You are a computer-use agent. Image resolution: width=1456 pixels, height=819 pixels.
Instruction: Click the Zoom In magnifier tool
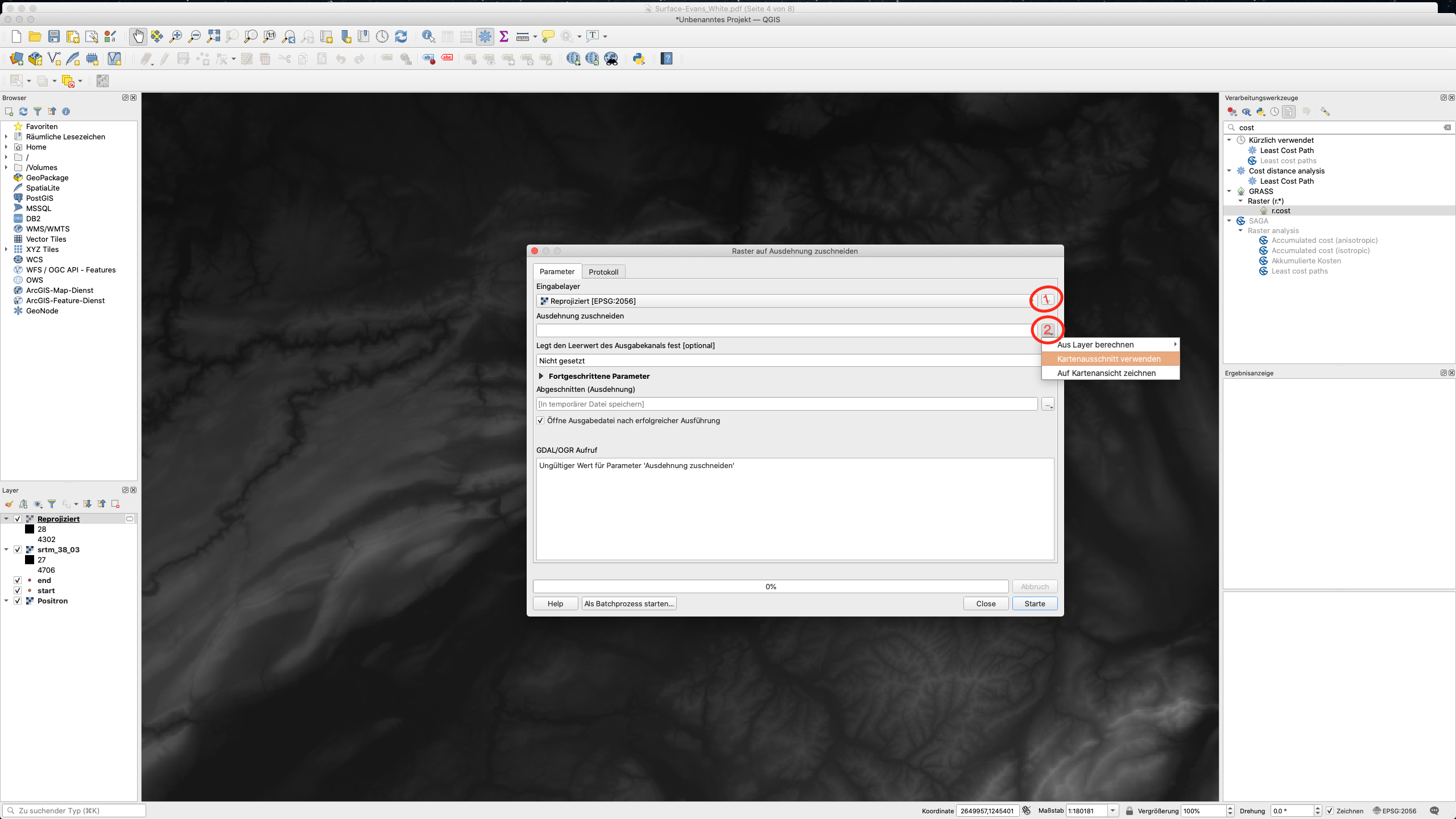click(x=176, y=36)
